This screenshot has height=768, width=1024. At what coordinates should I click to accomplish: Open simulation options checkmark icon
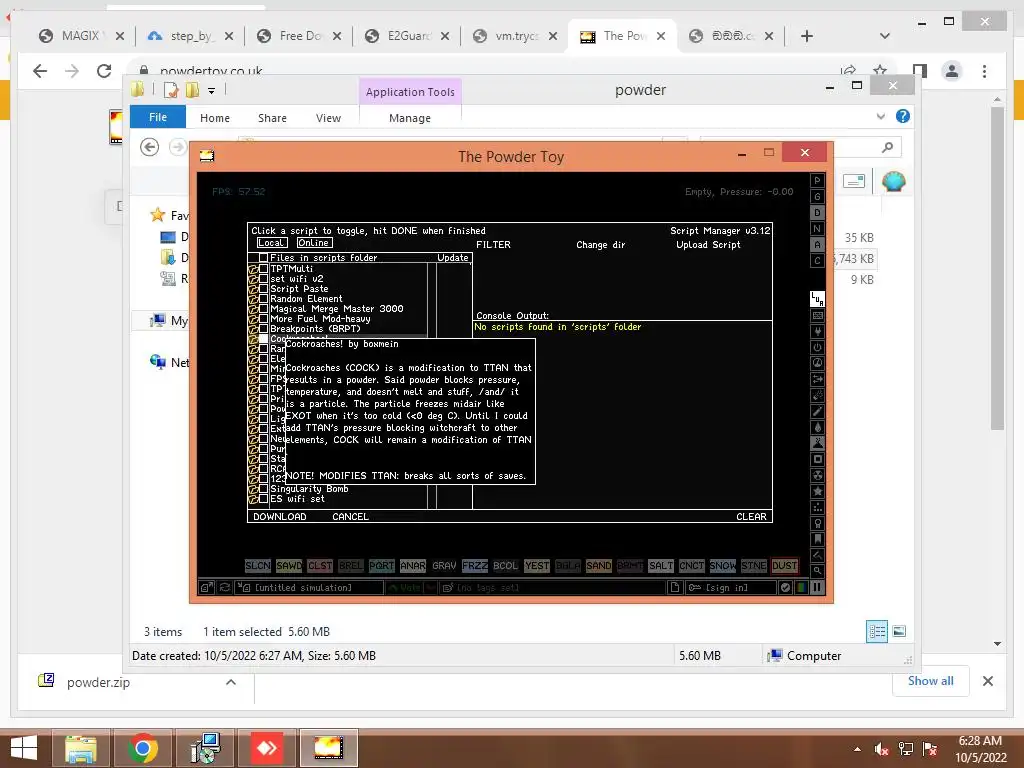coord(786,587)
